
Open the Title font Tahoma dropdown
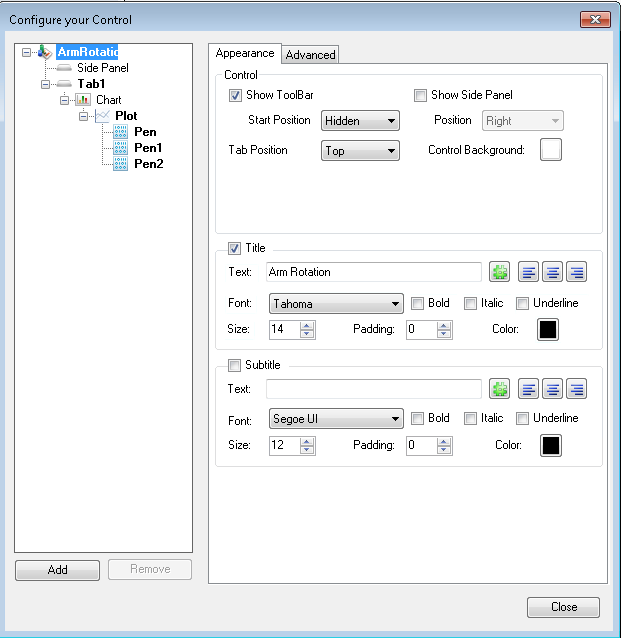point(335,305)
